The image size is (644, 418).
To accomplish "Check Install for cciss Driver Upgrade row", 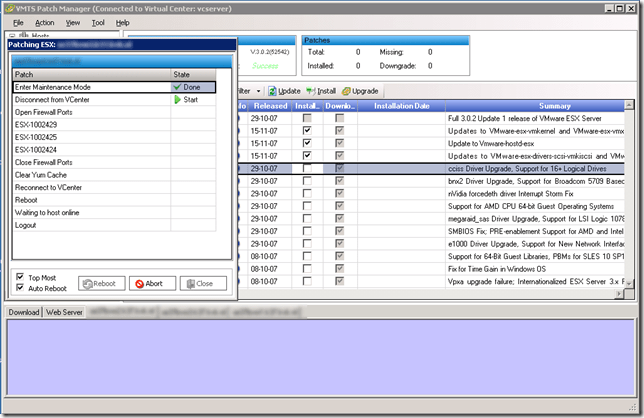I will coord(307,168).
